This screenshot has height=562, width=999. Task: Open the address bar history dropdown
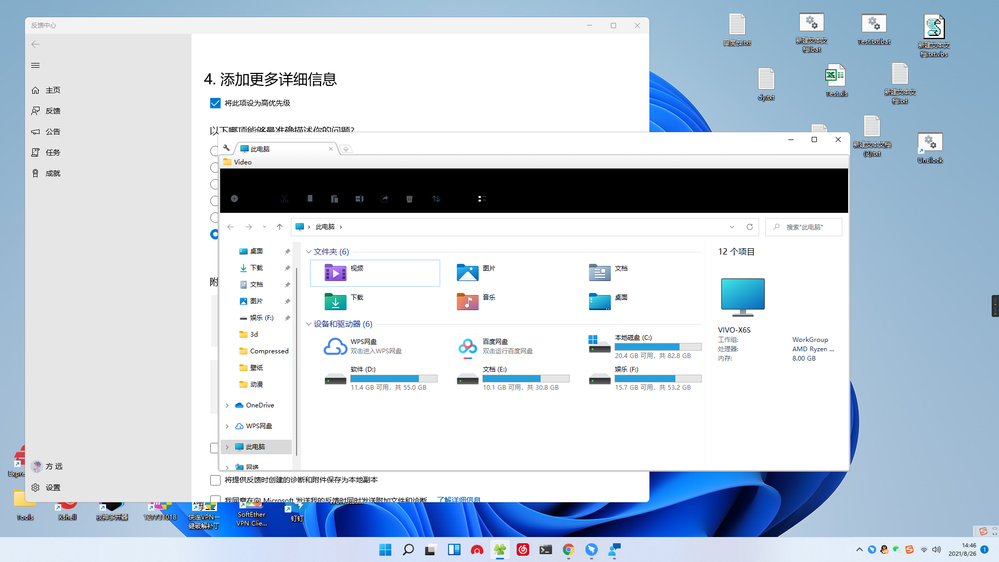click(732, 227)
